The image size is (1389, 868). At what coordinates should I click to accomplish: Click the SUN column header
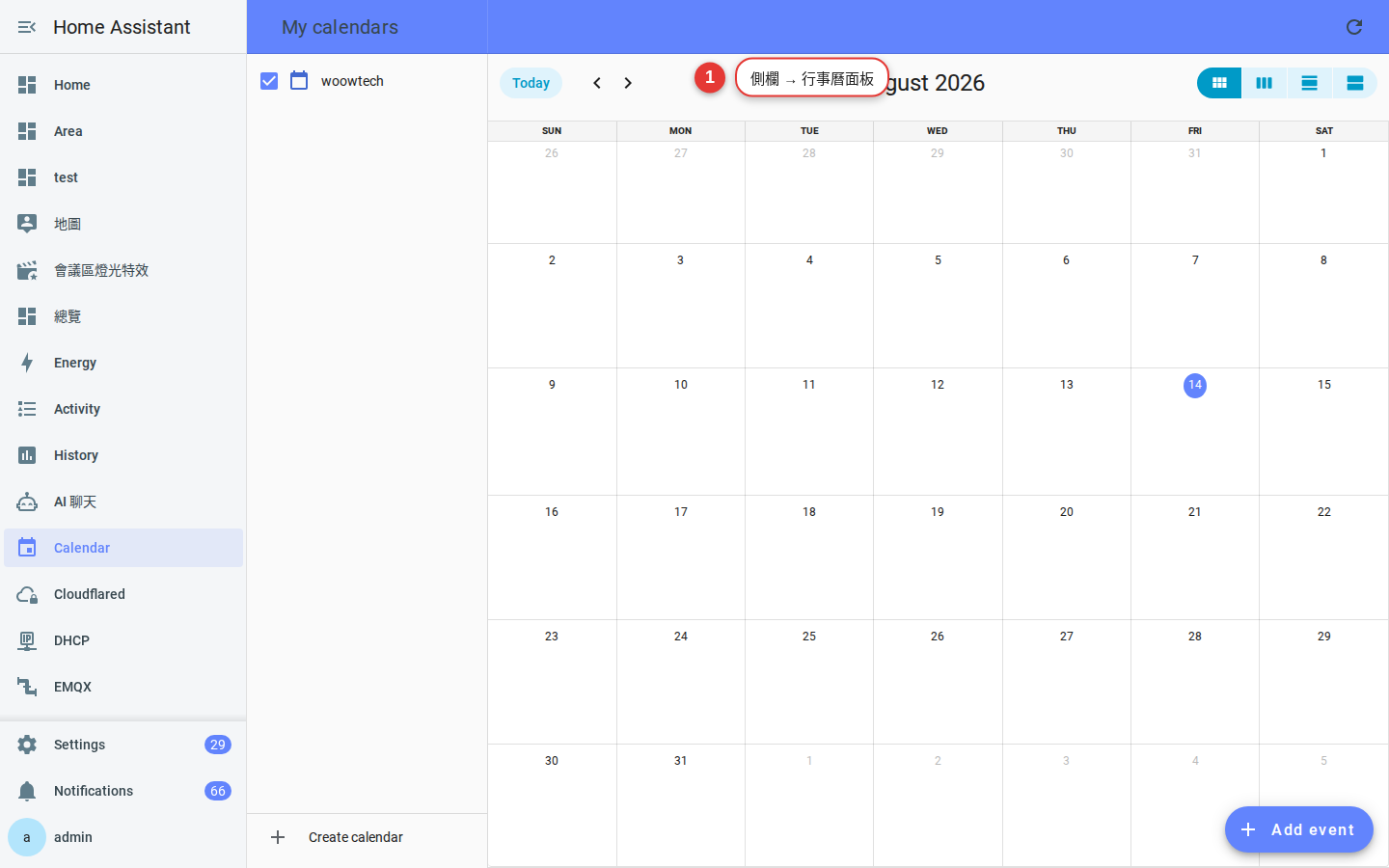click(x=552, y=131)
